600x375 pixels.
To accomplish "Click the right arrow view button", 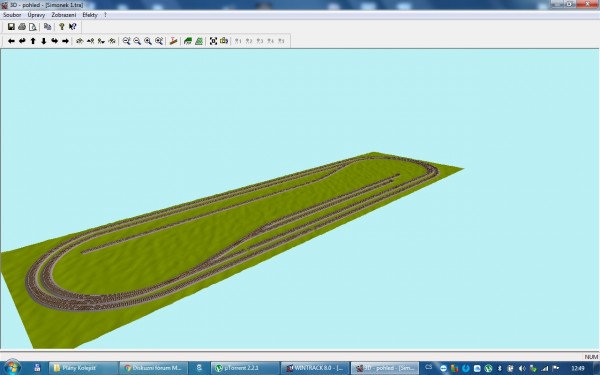I will coord(65,41).
